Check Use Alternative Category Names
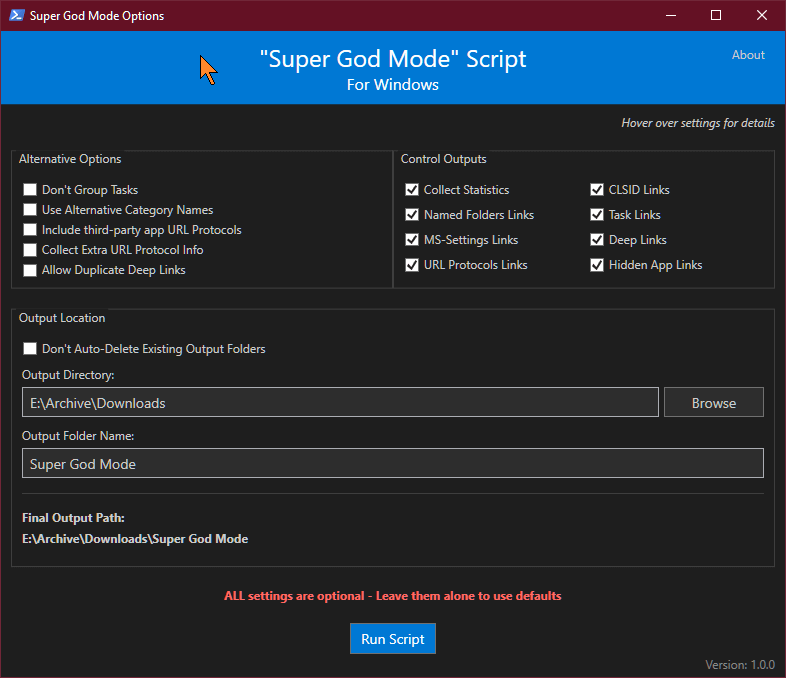 30,209
